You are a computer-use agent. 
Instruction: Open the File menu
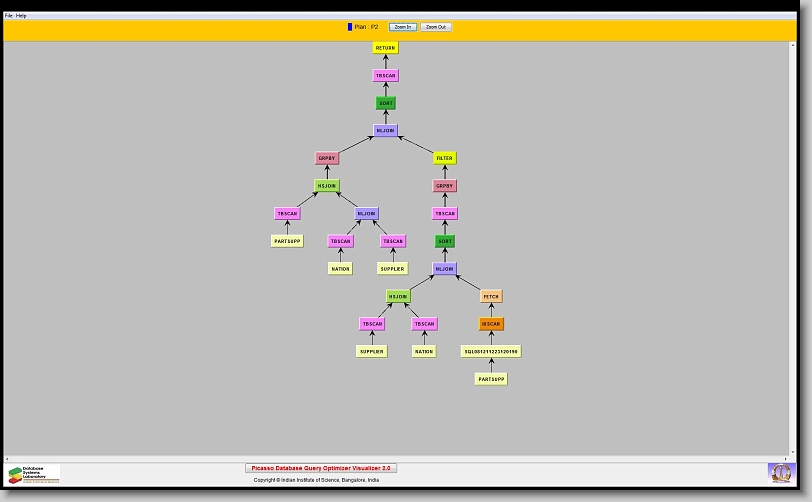click(9, 16)
